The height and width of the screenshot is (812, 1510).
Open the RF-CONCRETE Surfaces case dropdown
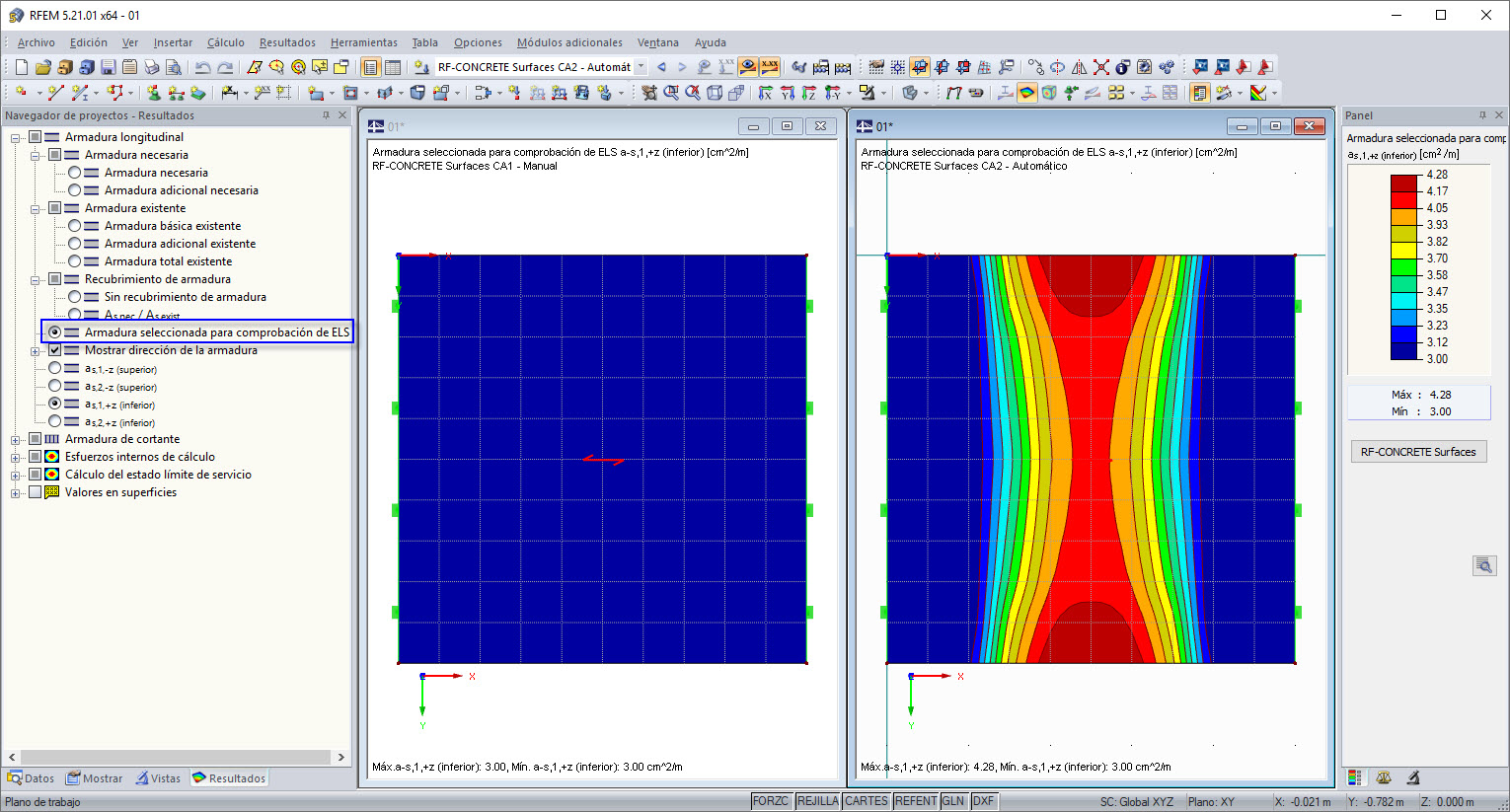point(641,67)
